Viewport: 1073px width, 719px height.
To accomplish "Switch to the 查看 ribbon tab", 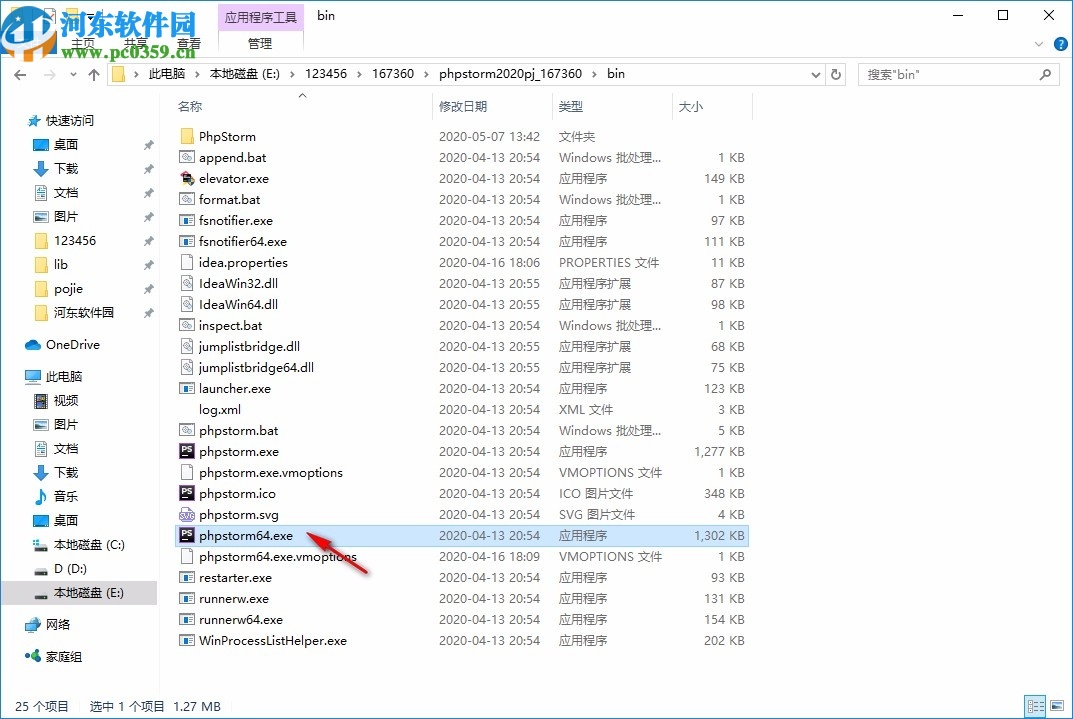I will (189, 43).
